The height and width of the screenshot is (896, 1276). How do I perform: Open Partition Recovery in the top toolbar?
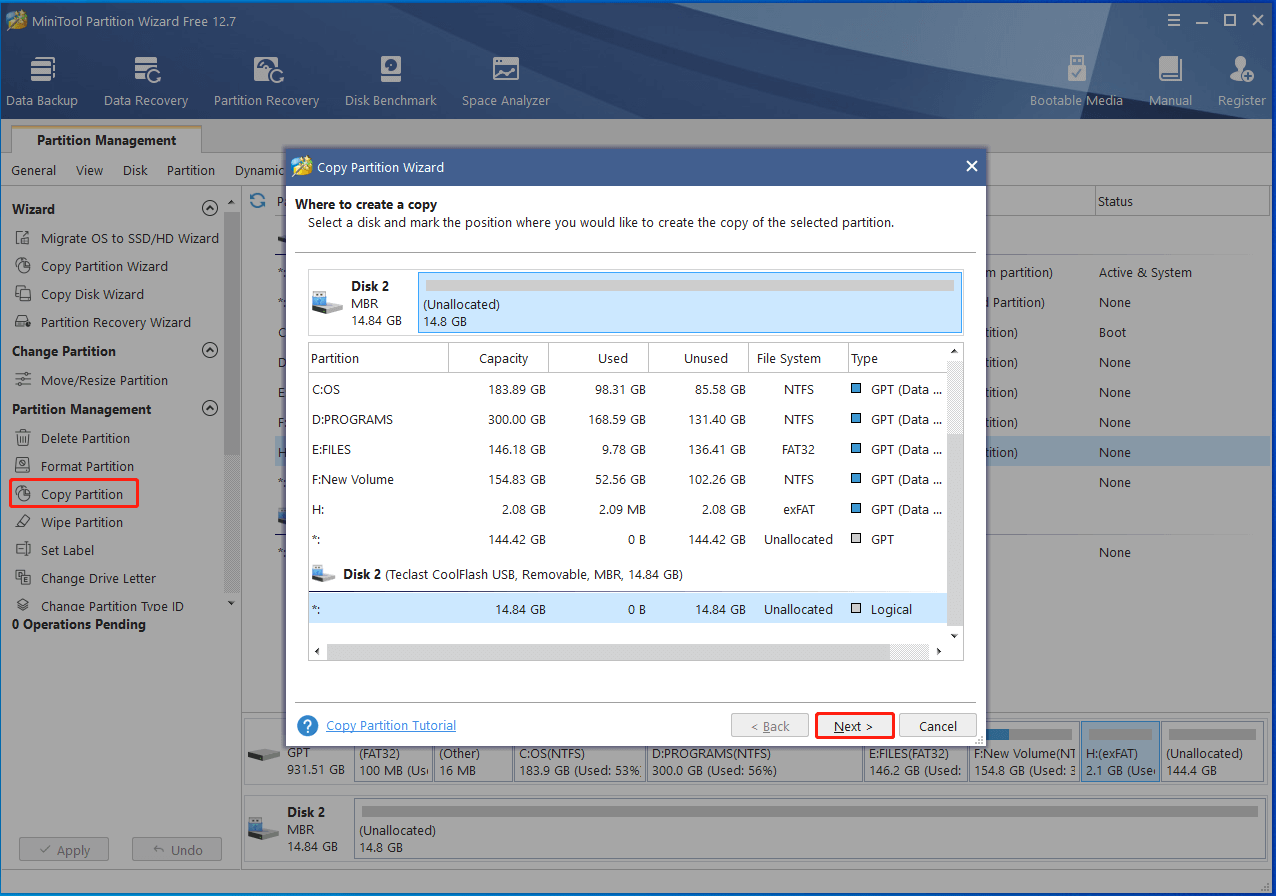coord(266,81)
